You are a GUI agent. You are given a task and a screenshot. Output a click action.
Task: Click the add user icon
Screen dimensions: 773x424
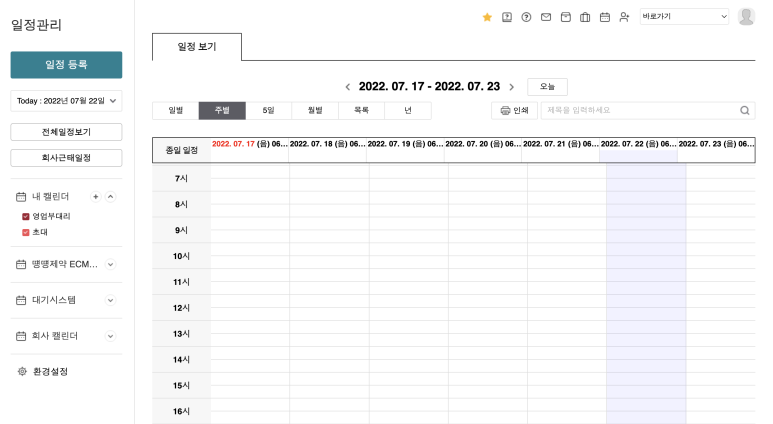coord(624,17)
